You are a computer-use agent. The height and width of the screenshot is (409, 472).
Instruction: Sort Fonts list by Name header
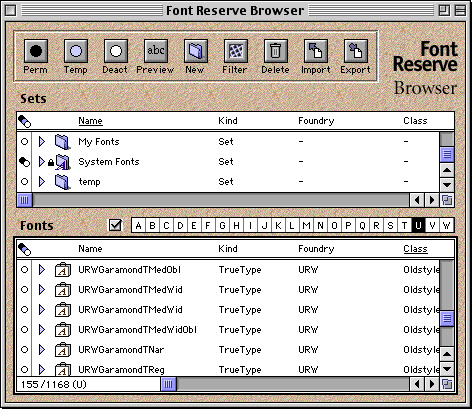tap(90, 249)
